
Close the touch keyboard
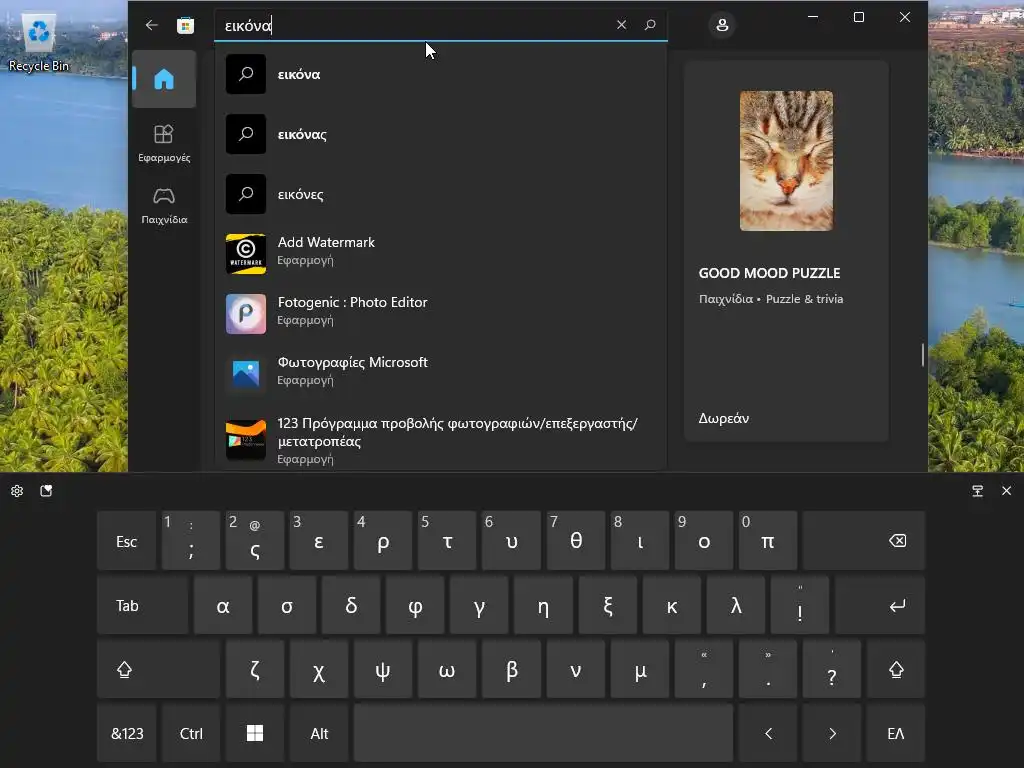1006,491
